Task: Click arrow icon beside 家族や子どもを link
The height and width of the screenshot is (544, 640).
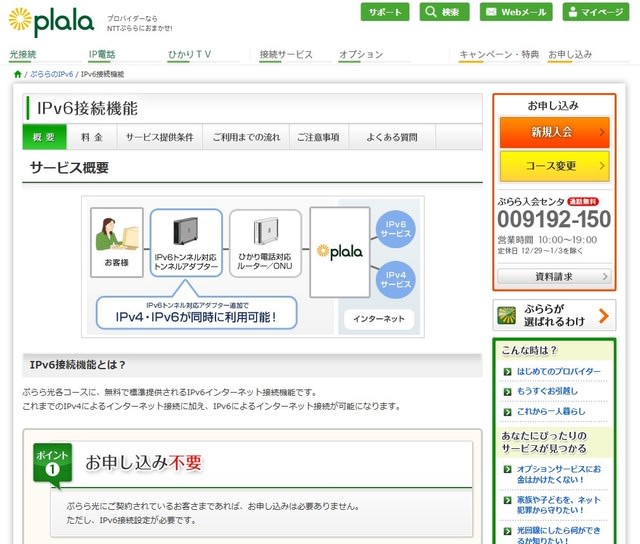Action: 507,500
